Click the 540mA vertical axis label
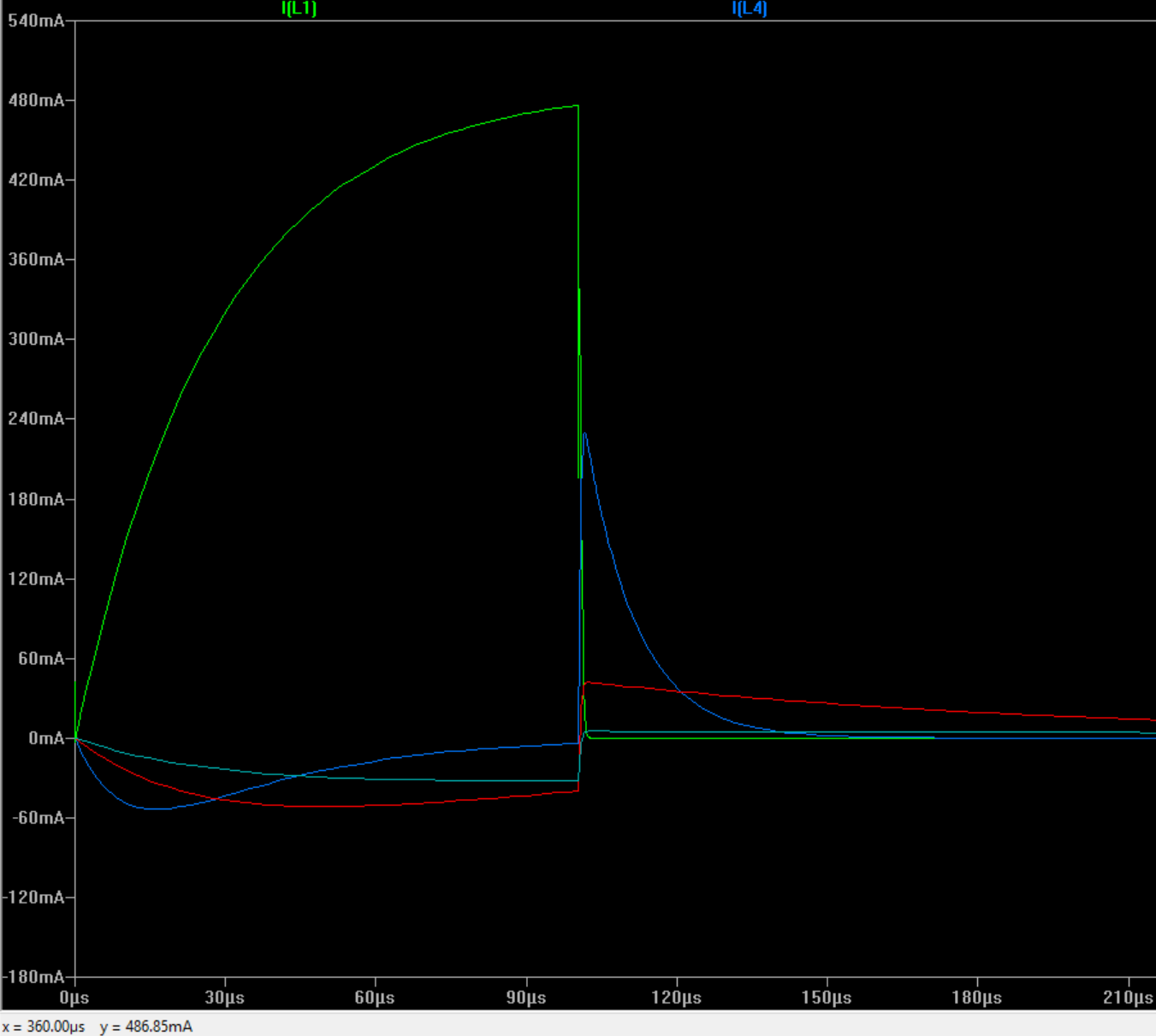Image resolution: width=1156 pixels, height=1036 pixels. (36, 21)
